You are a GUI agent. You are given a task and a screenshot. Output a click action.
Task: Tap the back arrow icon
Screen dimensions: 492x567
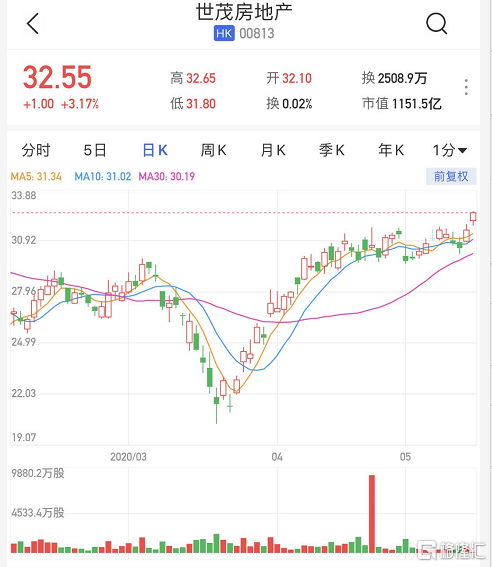[33, 24]
